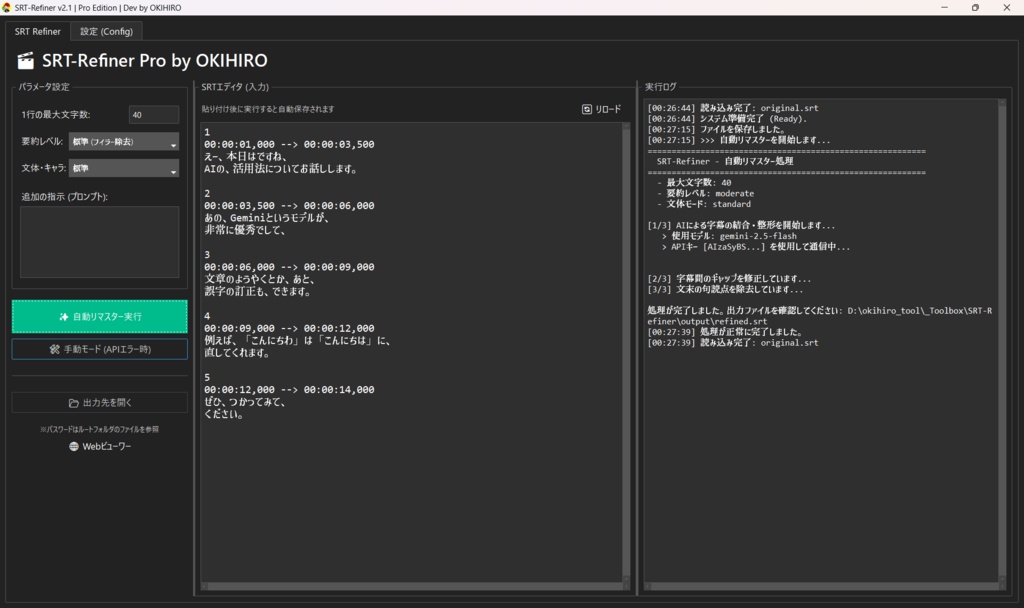The image size is (1024, 608).
Task: Select the SRT Refiner tab
Action: pyautogui.click(x=37, y=31)
